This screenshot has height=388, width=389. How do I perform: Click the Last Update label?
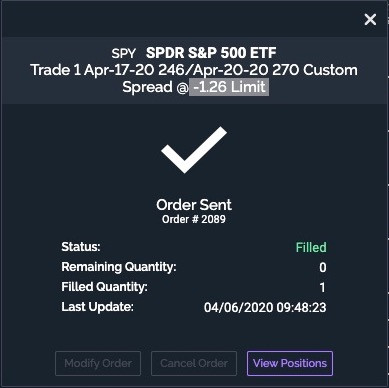(97, 307)
